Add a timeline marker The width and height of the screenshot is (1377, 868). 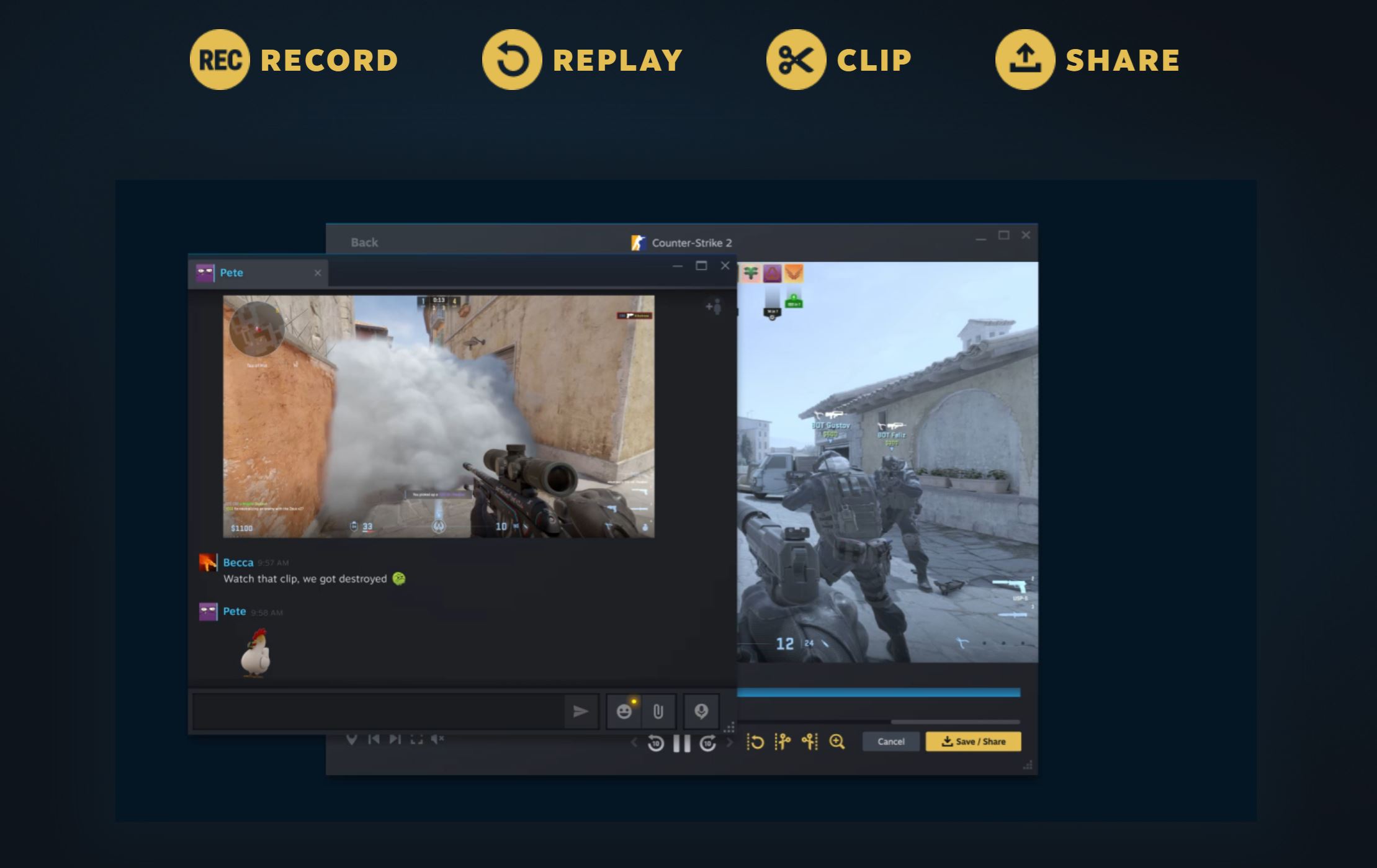[x=352, y=739]
